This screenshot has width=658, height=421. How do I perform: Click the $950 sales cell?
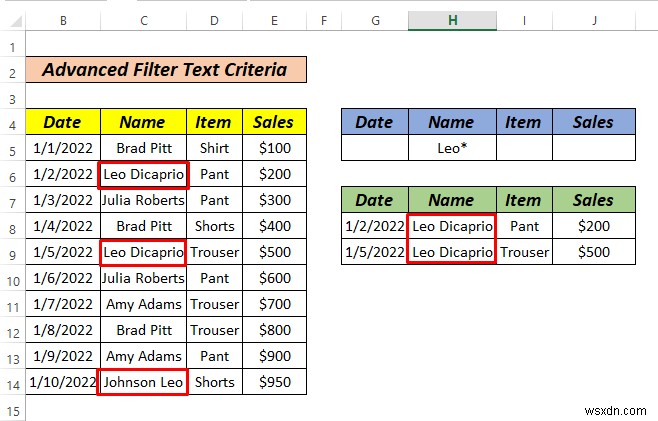click(x=274, y=382)
